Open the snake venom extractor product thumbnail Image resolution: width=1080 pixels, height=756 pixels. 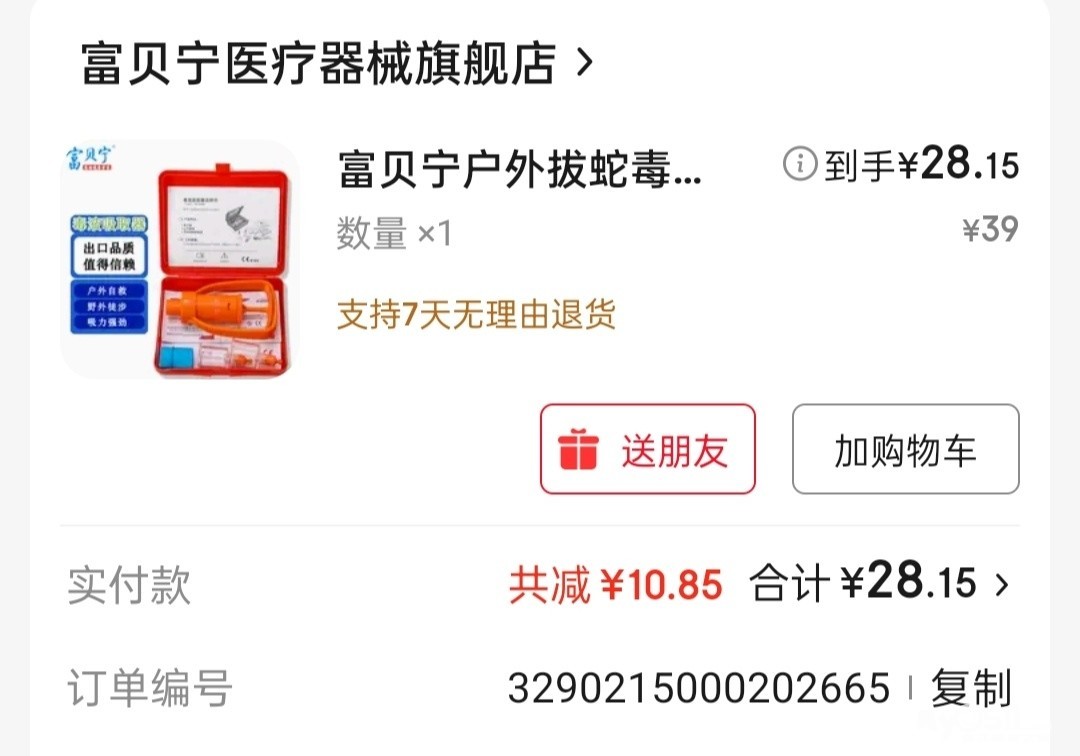tap(180, 259)
